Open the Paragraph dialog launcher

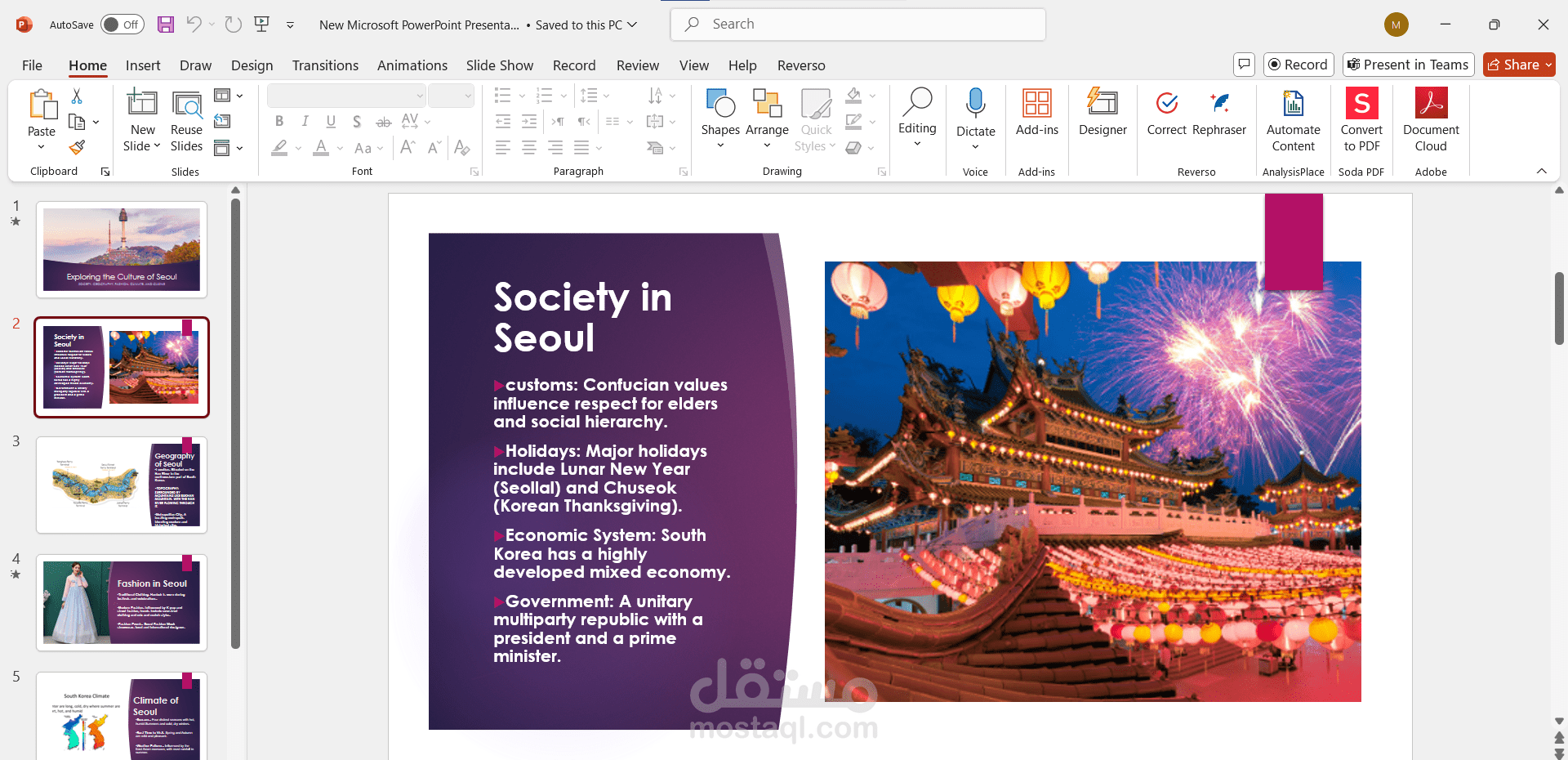[684, 172]
